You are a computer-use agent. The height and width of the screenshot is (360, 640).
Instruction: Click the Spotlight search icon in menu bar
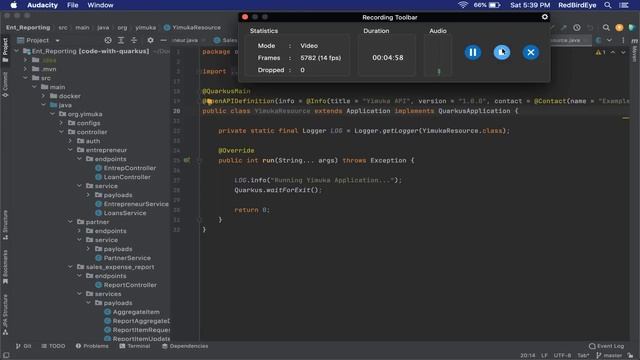[608, 5]
